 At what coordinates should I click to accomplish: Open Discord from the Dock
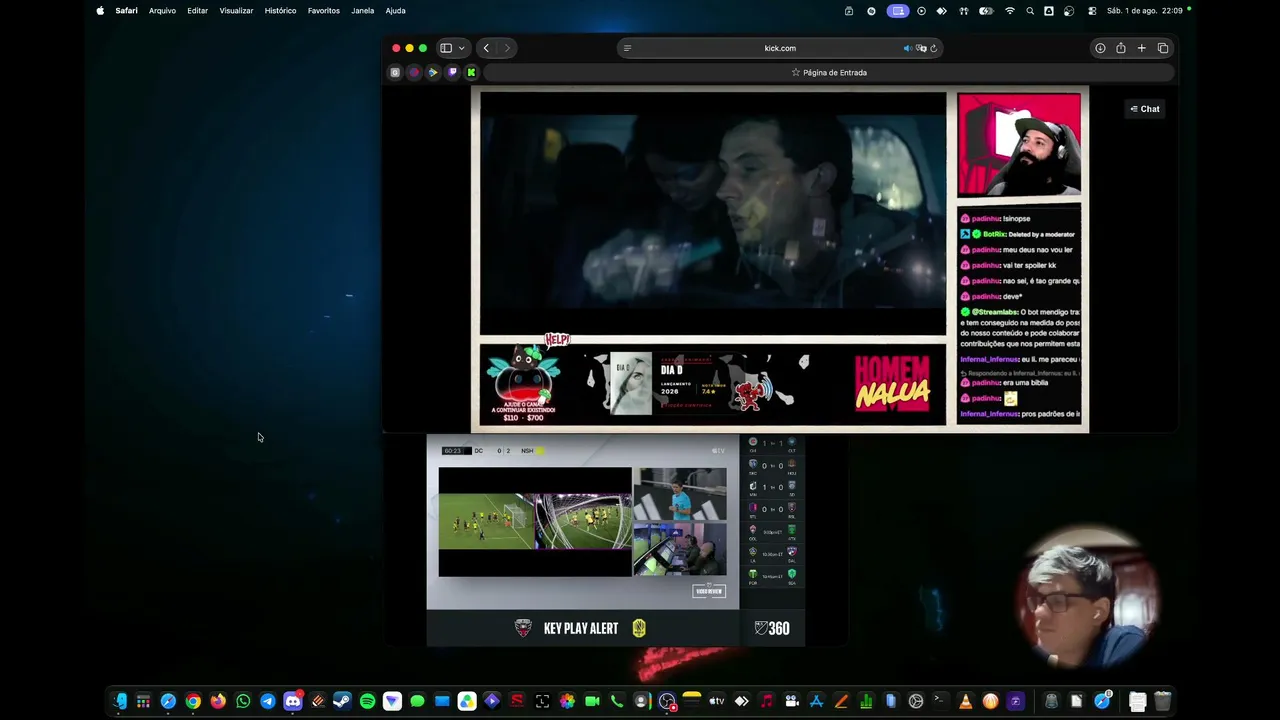click(293, 701)
